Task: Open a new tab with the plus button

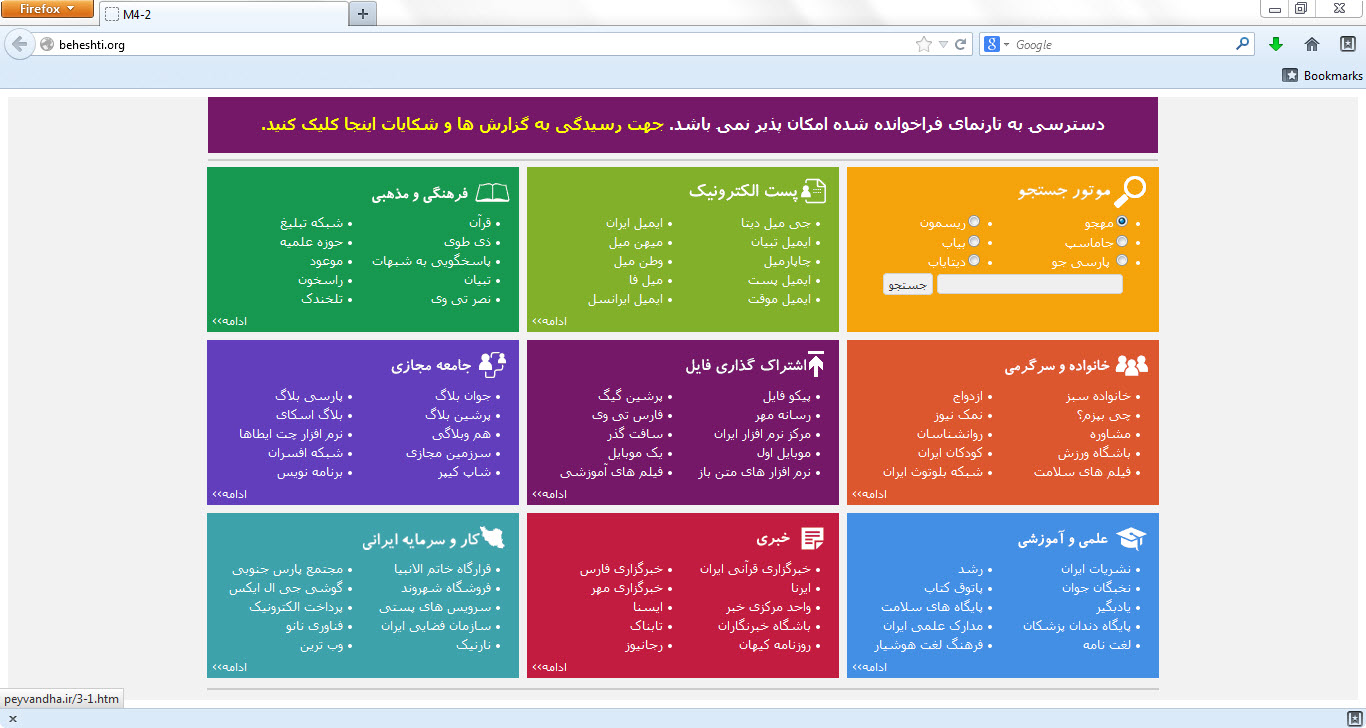Action: tap(363, 13)
